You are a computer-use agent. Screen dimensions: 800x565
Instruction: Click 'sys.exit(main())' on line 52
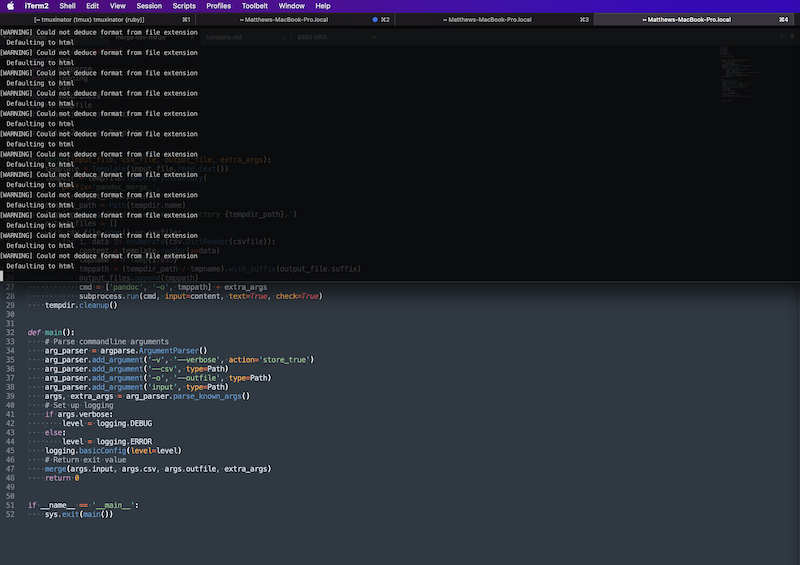coord(79,514)
